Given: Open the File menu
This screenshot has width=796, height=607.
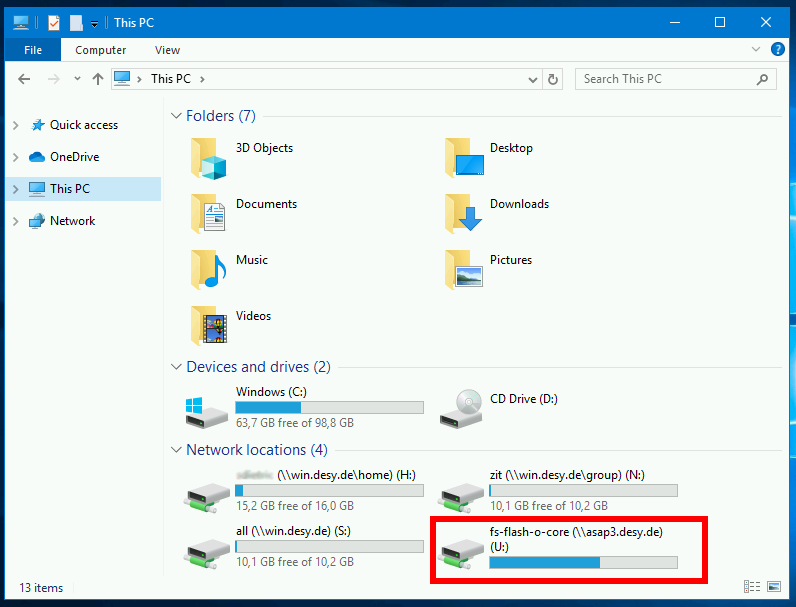Looking at the screenshot, I should coord(33,50).
